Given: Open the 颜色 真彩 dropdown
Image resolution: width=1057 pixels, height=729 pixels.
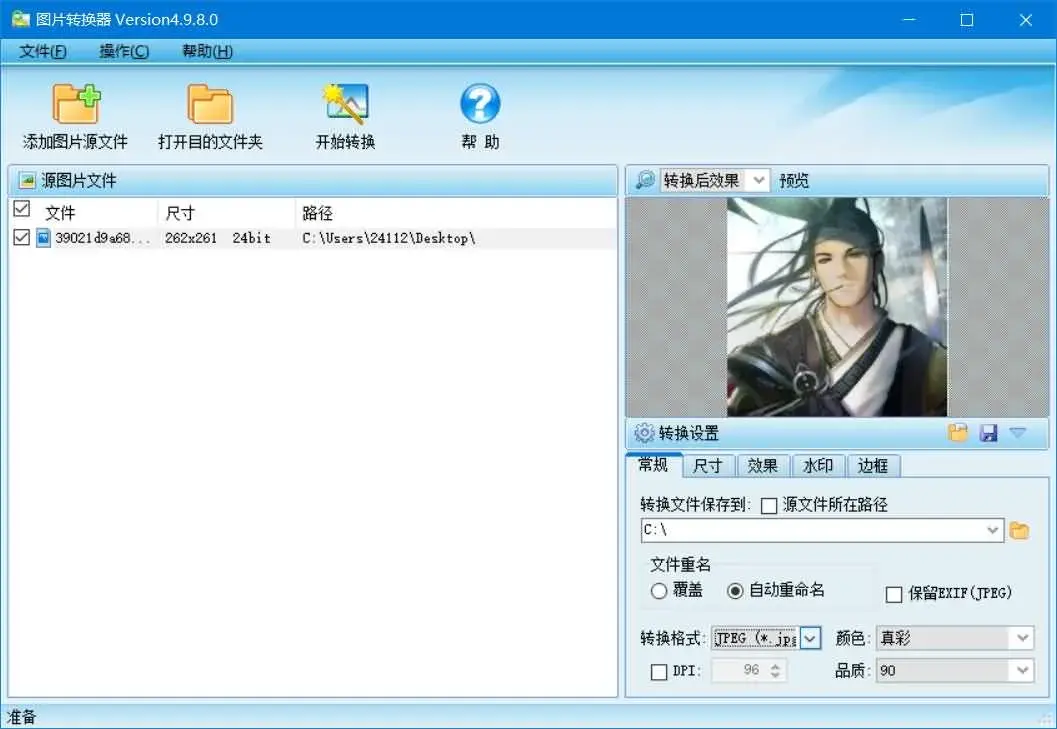Looking at the screenshot, I should (1023, 638).
